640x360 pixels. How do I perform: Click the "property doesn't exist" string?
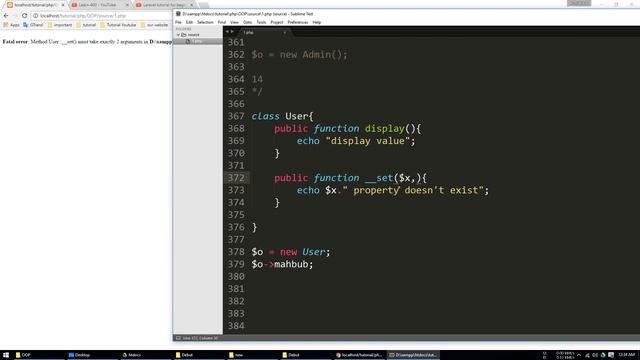tap(413, 190)
